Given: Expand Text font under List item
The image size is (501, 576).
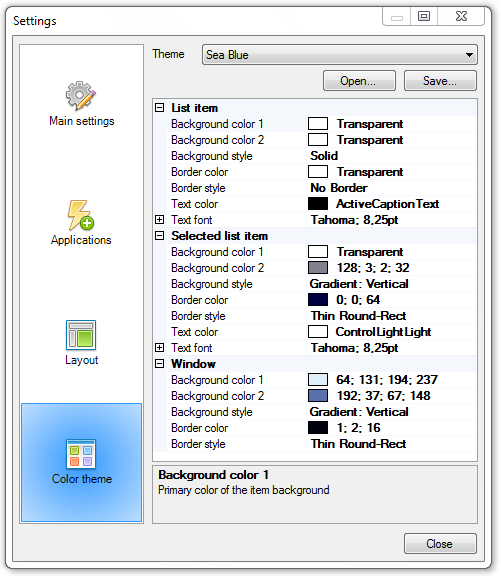Looking at the screenshot, I should pyautogui.click(x=159, y=220).
